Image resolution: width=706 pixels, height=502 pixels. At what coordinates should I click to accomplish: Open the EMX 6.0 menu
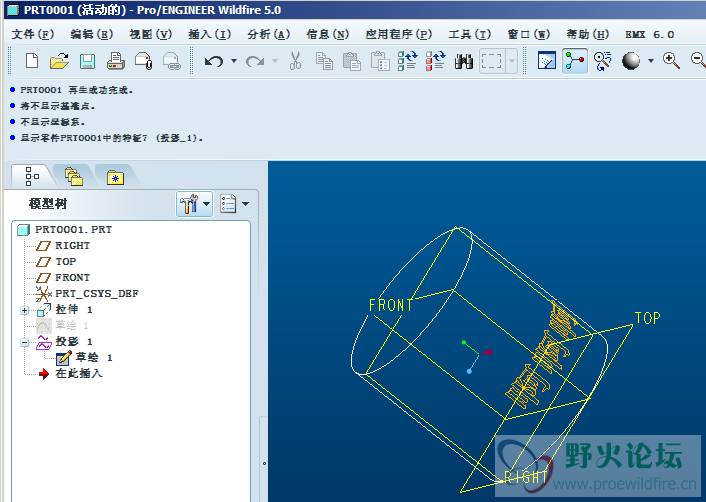tap(649, 34)
